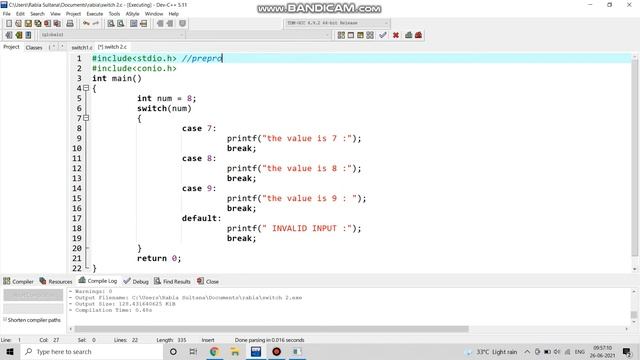This screenshot has width=640, height=360.
Task: Open the File menu
Action: [7, 13]
